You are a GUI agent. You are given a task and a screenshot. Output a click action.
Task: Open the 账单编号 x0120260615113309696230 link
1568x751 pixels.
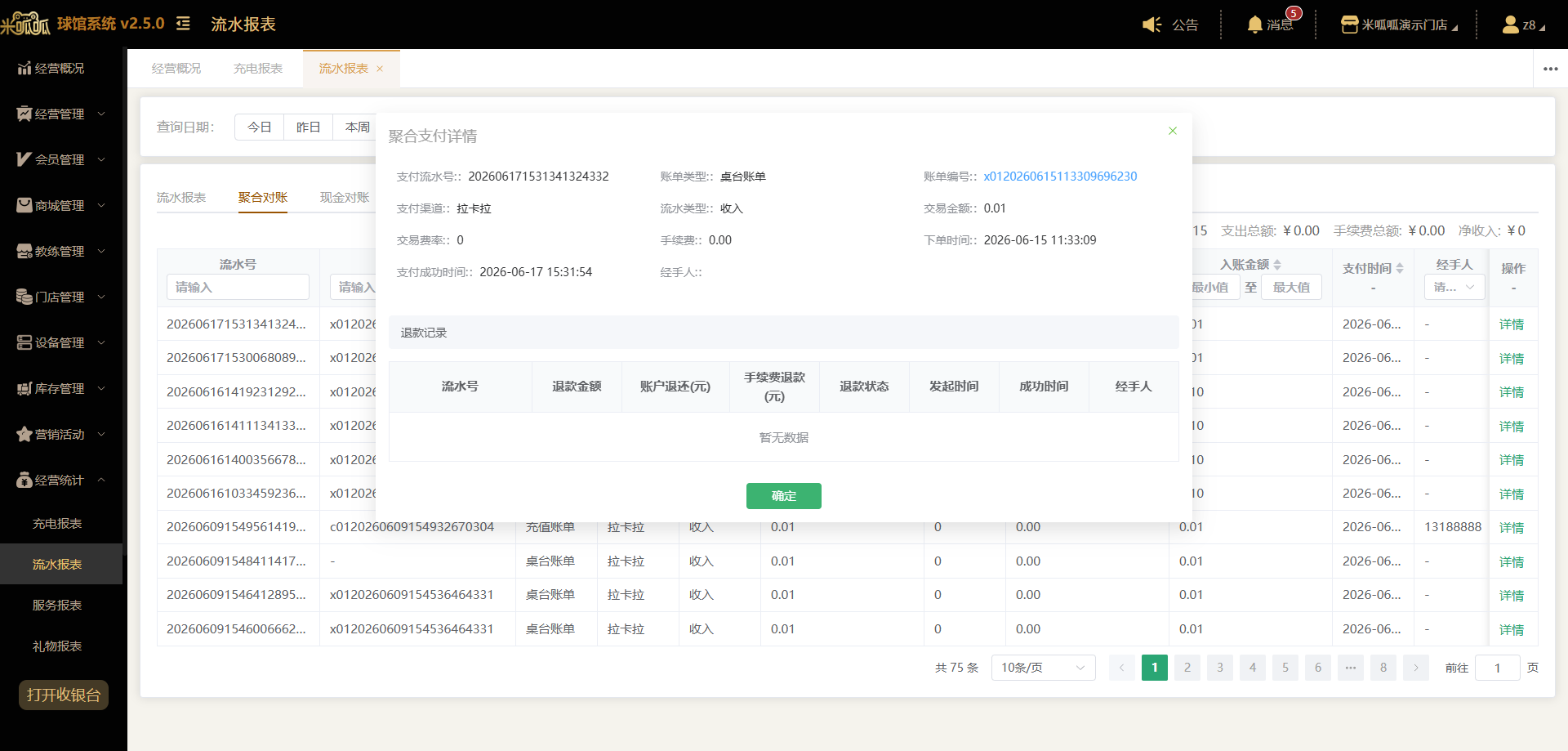[1060, 177]
